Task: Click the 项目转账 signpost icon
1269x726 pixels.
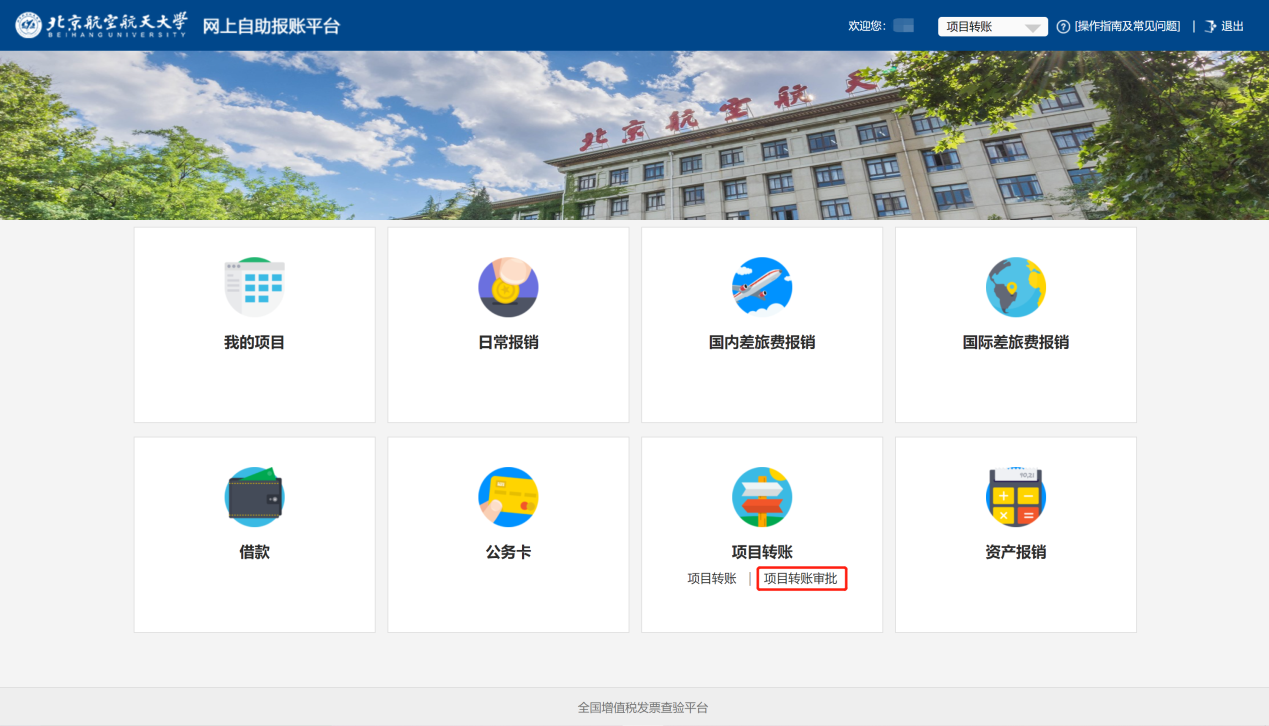Action: (762, 497)
